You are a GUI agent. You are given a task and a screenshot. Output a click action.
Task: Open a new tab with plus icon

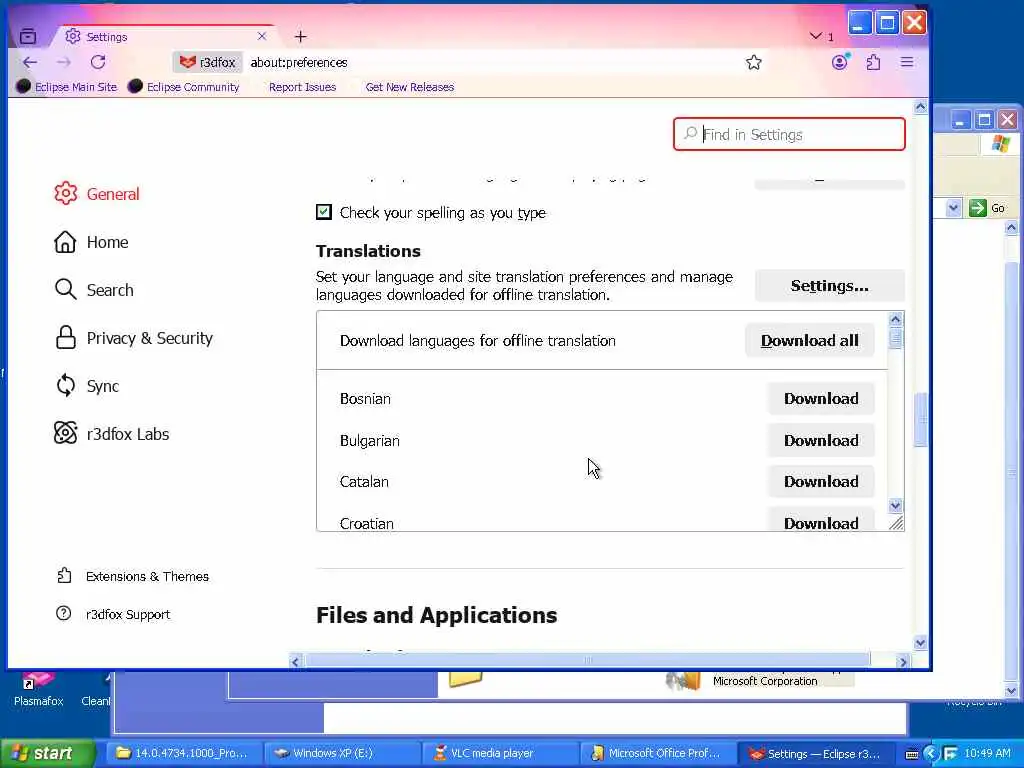coord(300,37)
